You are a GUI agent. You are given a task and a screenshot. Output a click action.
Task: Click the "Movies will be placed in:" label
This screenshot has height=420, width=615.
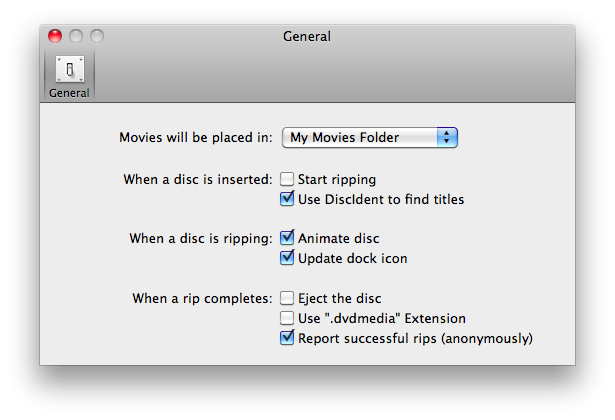click(x=196, y=138)
